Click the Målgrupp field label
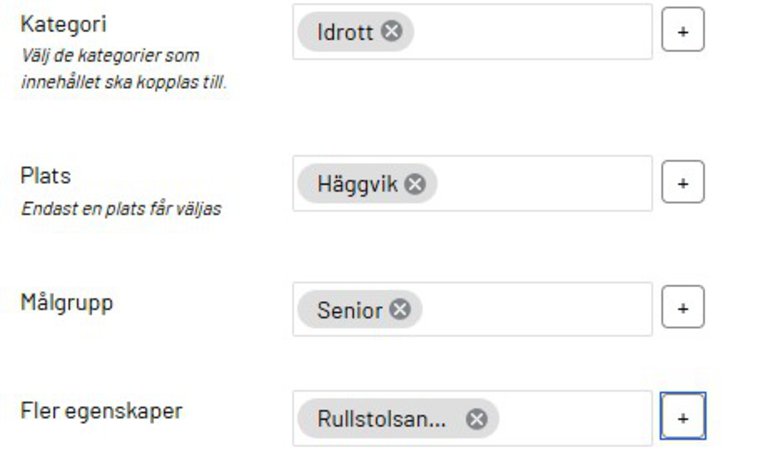Image resolution: width=780 pixels, height=450 pixels. pos(67,302)
